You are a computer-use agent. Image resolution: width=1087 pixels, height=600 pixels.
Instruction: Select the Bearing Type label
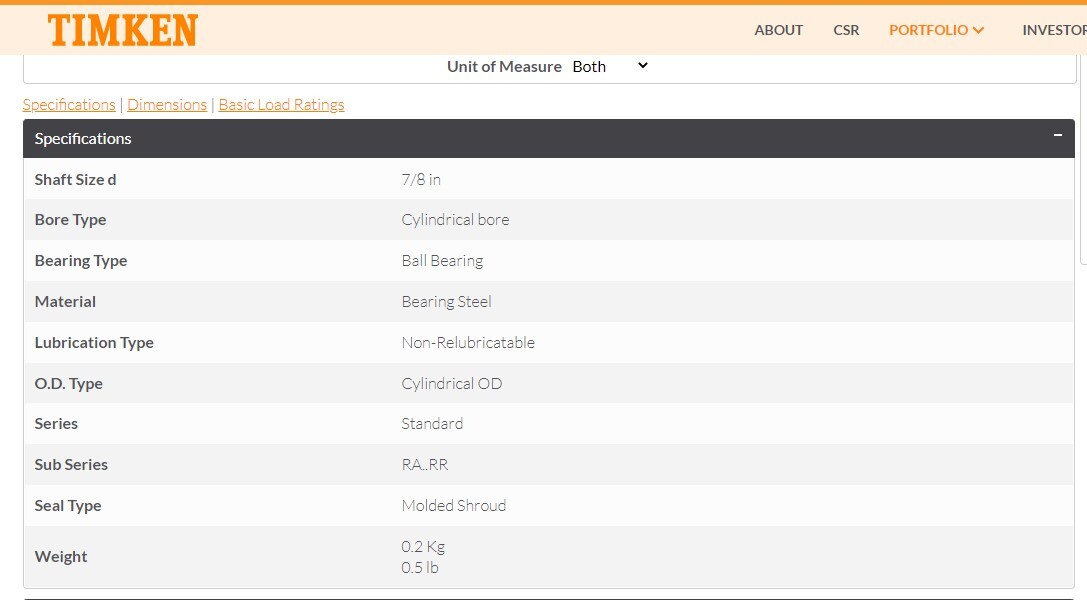pos(80,261)
